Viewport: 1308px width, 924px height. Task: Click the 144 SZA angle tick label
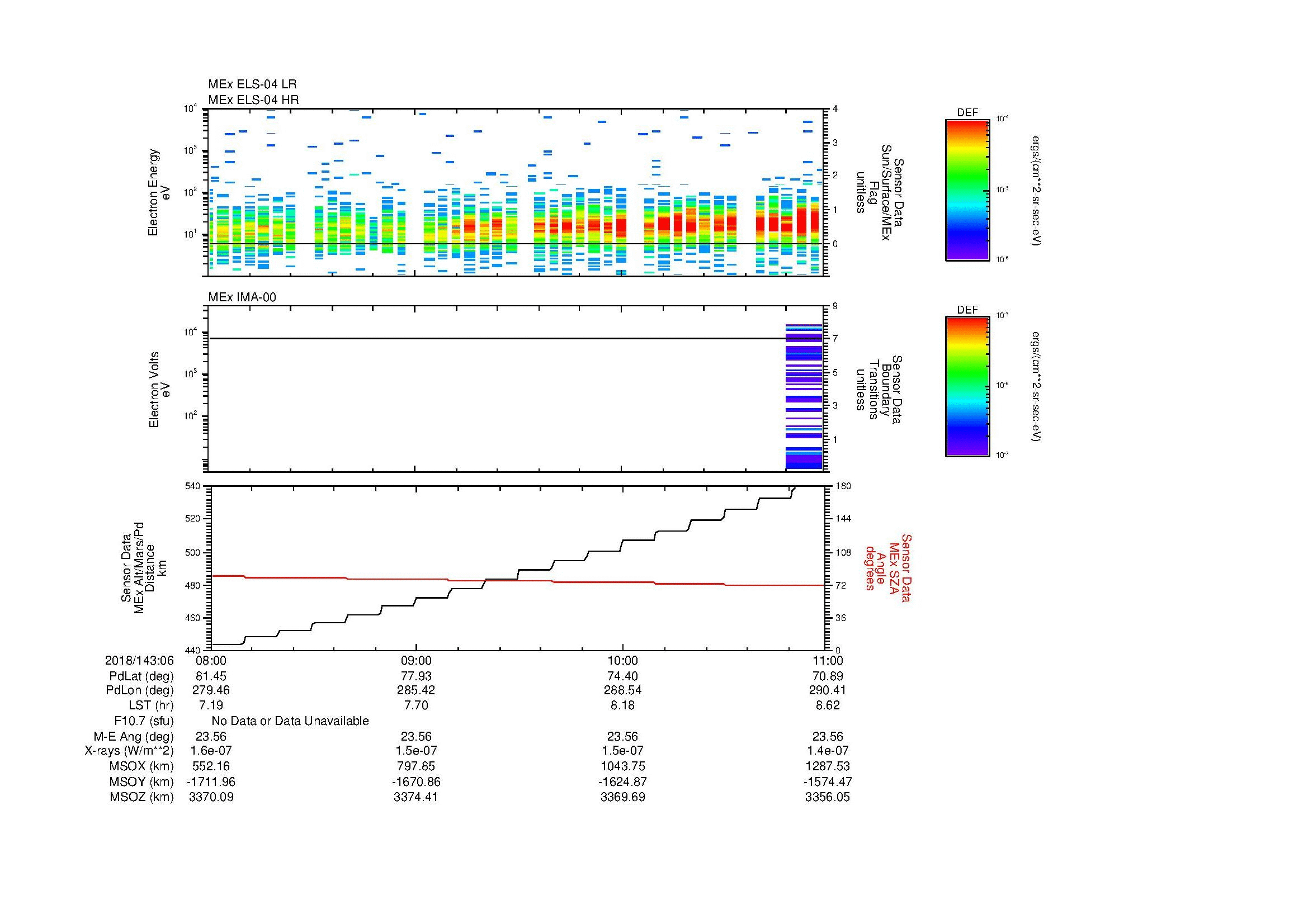coord(843,519)
